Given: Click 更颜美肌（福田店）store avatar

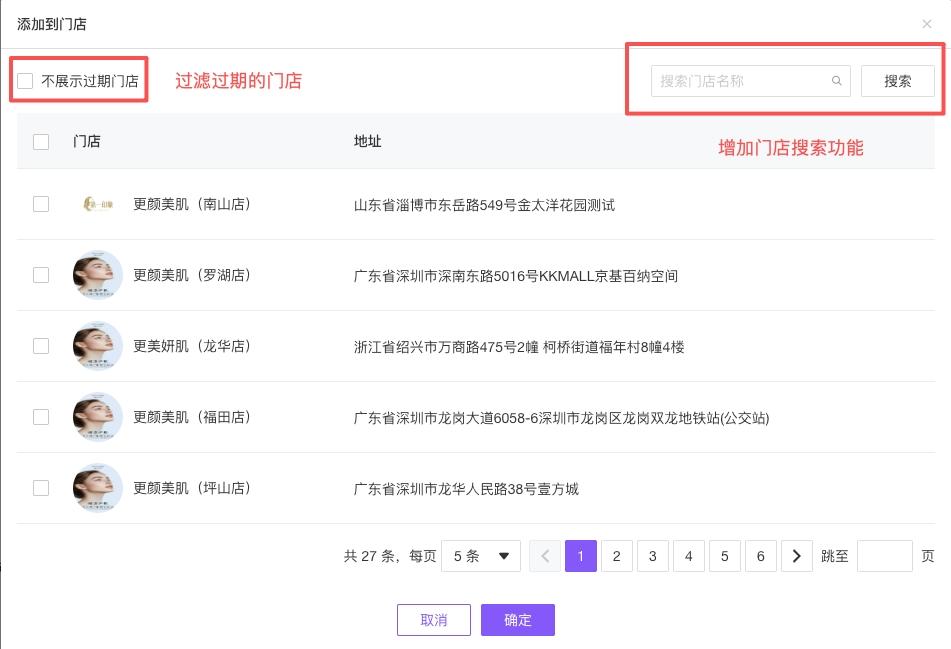Looking at the screenshot, I should coord(98,417).
